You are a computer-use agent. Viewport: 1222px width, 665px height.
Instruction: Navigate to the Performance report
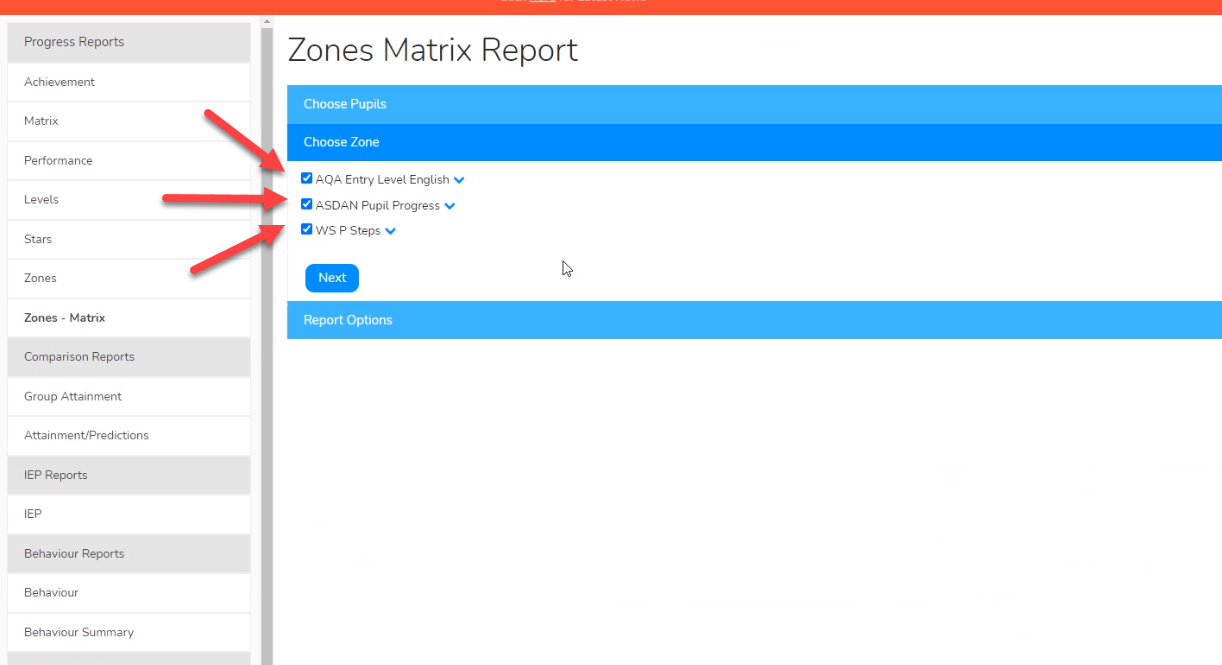(x=58, y=160)
